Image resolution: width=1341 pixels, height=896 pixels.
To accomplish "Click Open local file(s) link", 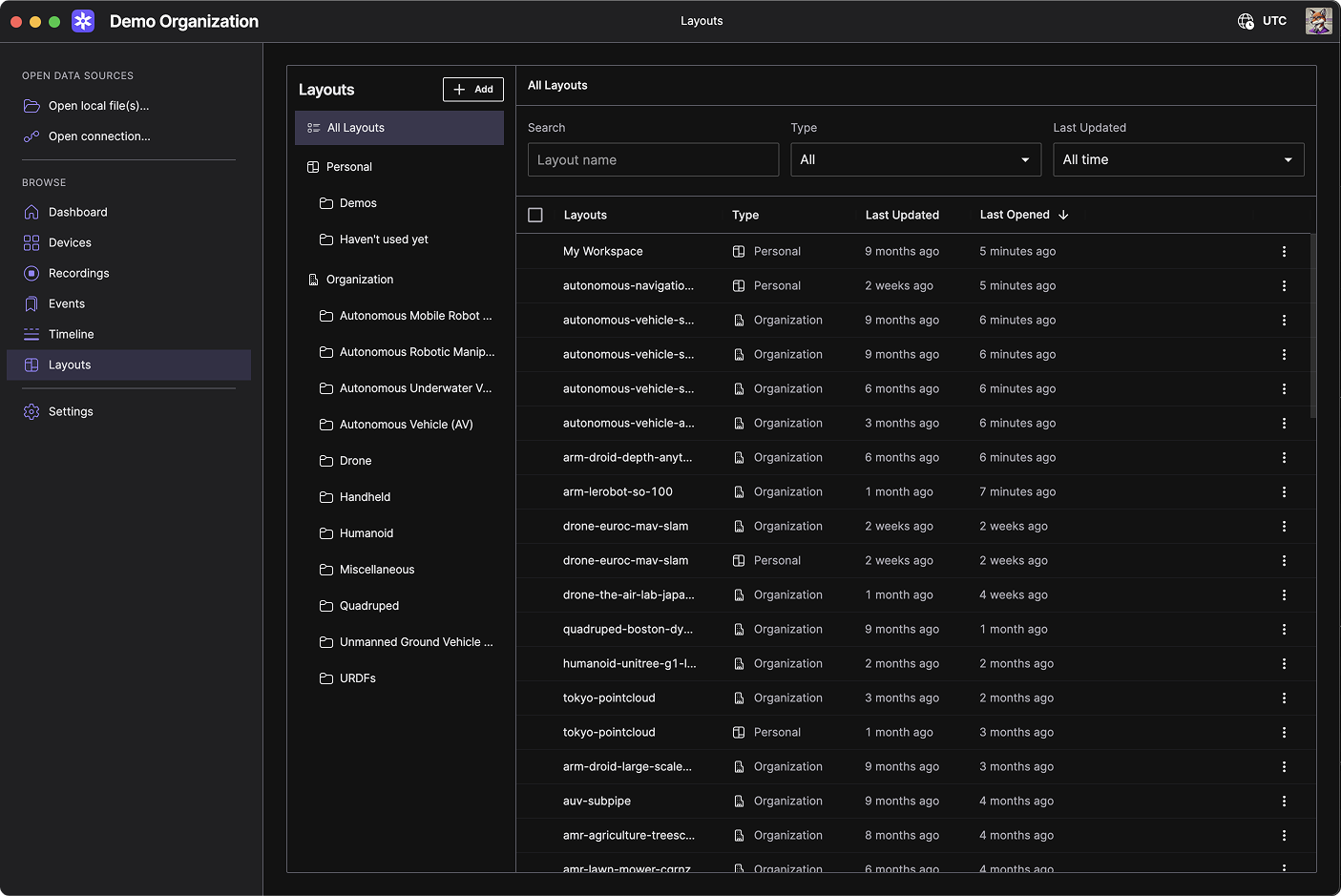I will tap(98, 106).
